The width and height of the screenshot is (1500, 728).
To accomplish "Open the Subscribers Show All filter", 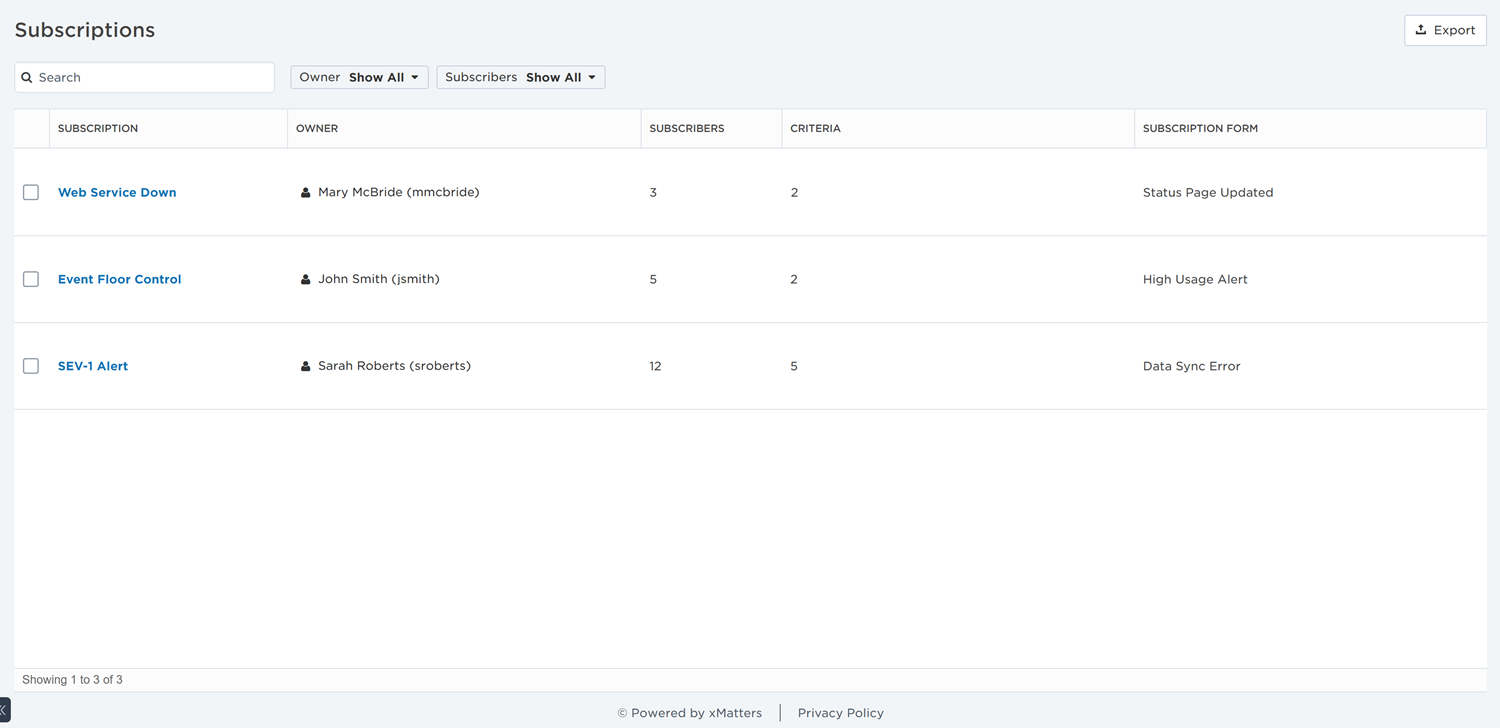I will pyautogui.click(x=520, y=77).
